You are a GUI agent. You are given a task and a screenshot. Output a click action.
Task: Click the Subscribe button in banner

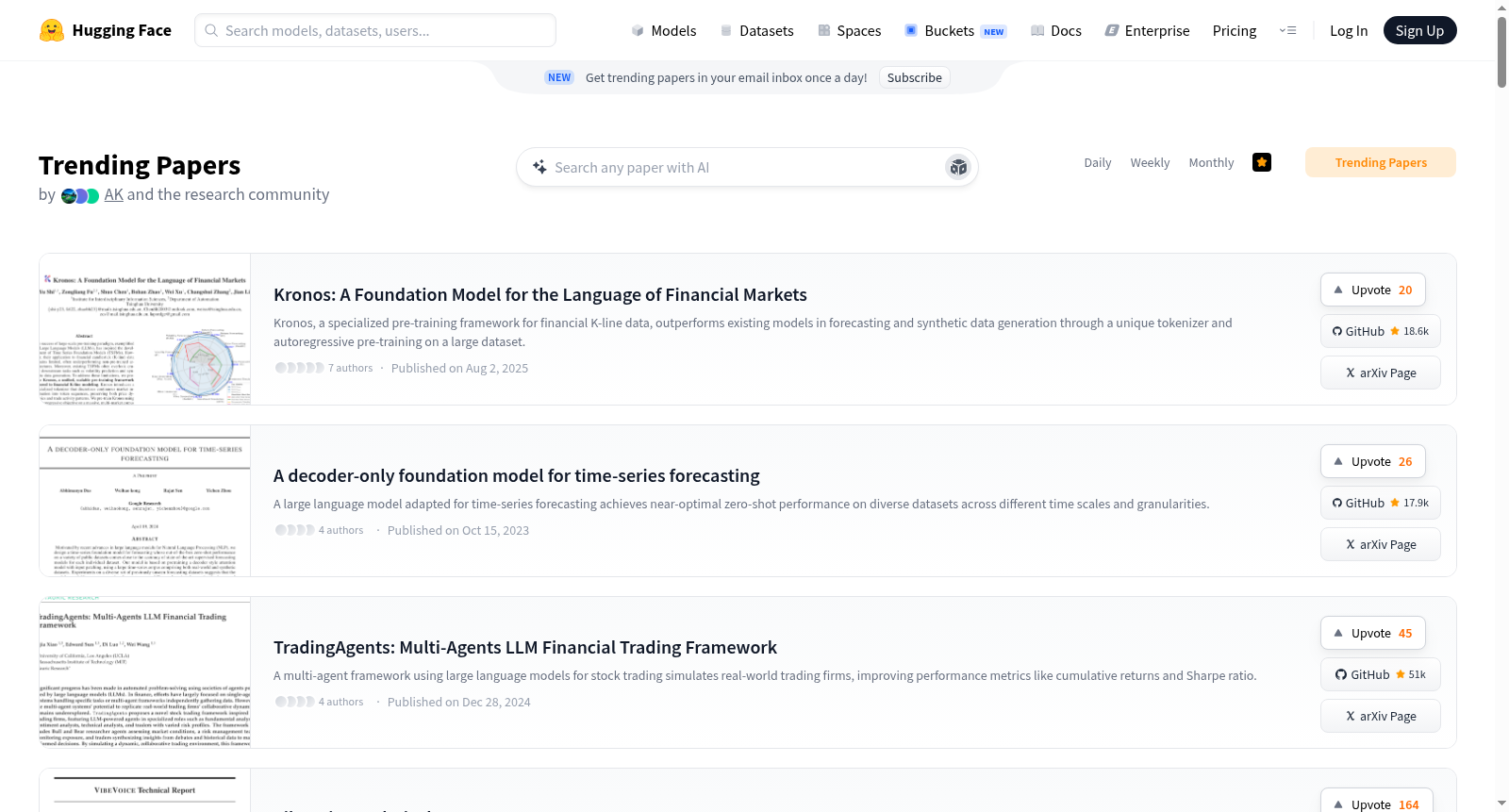tap(914, 77)
